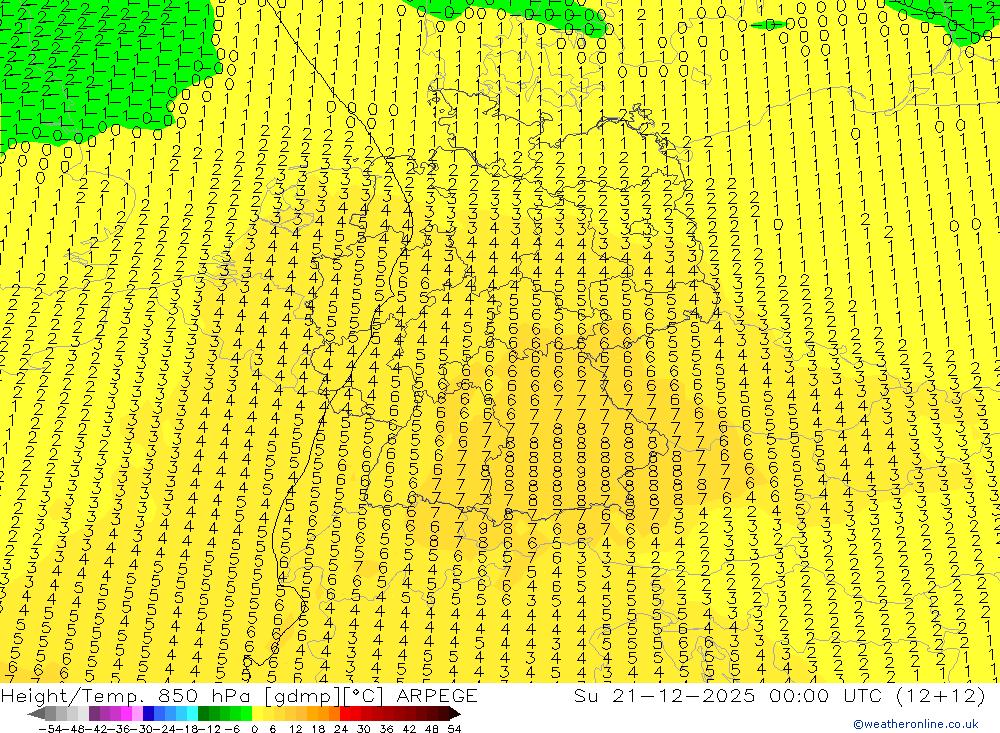Click the '30' label under the red legend colors
Screen dimensions: 1000x733
click(x=364, y=729)
